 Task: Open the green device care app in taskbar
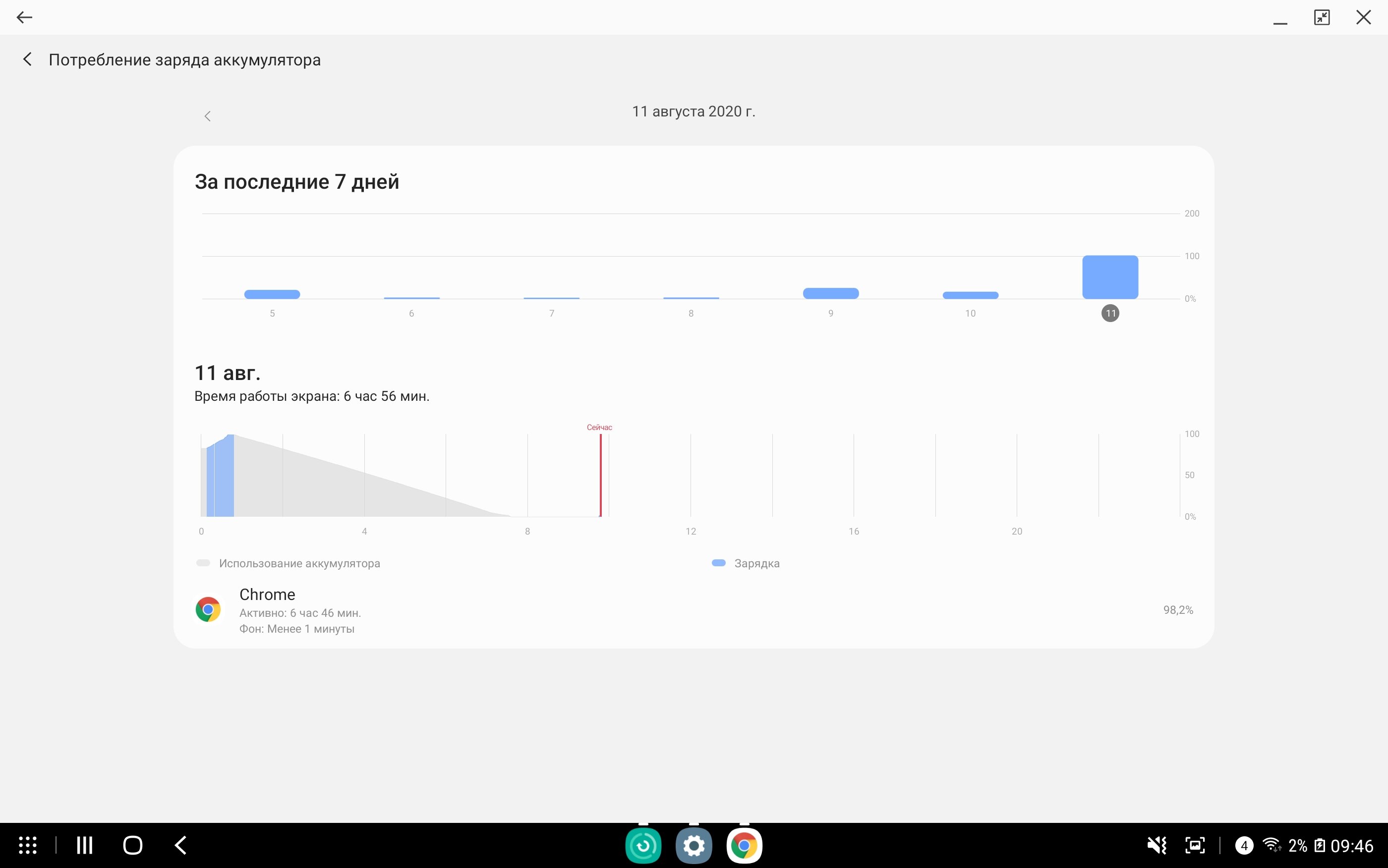click(643, 845)
